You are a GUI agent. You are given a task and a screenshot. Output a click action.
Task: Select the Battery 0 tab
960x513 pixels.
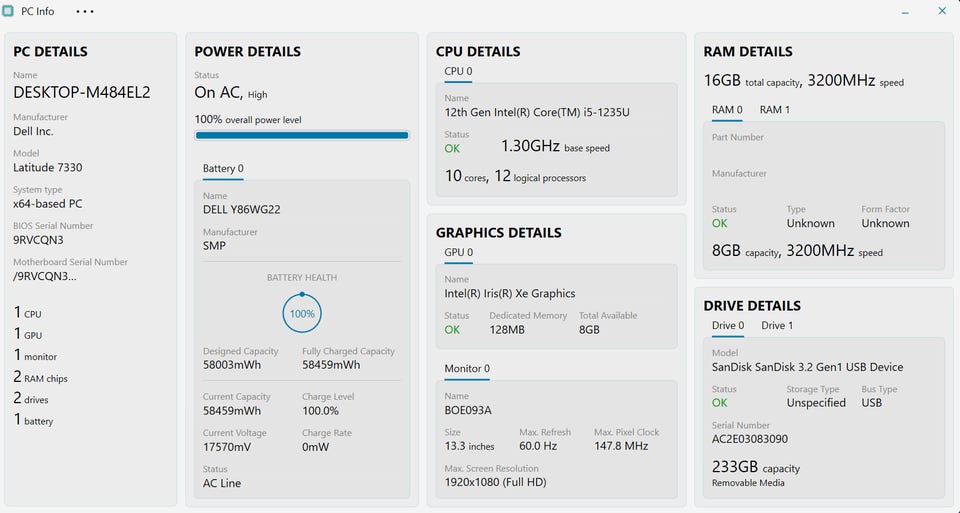pyautogui.click(x=223, y=168)
